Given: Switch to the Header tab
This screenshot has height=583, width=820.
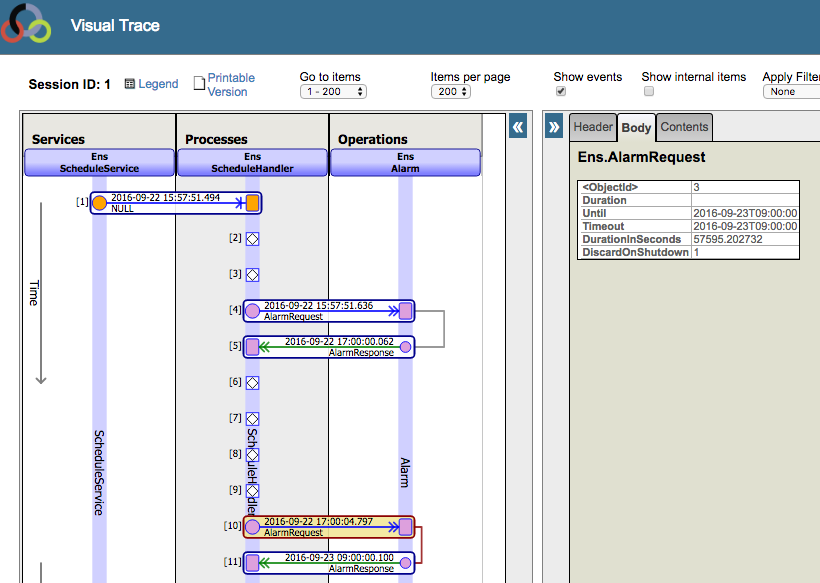Looking at the screenshot, I should (x=592, y=127).
